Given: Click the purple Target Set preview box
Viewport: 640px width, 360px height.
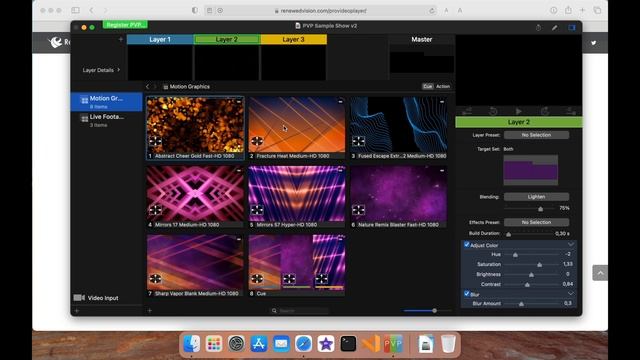Looking at the screenshot, I should pos(531,170).
